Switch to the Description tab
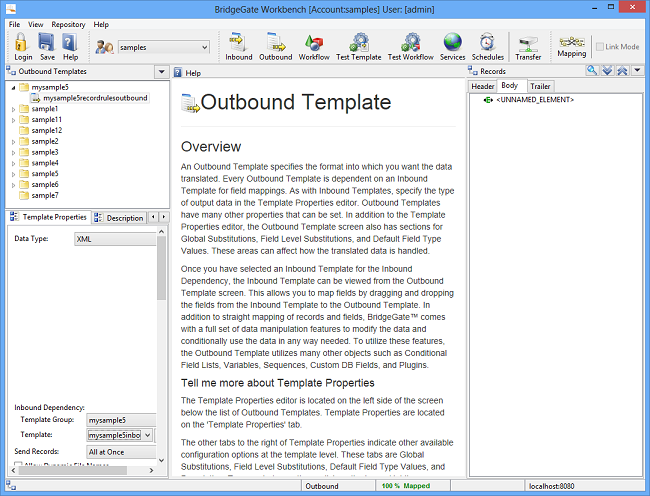 pyautogui.click(x=119, y=218)
